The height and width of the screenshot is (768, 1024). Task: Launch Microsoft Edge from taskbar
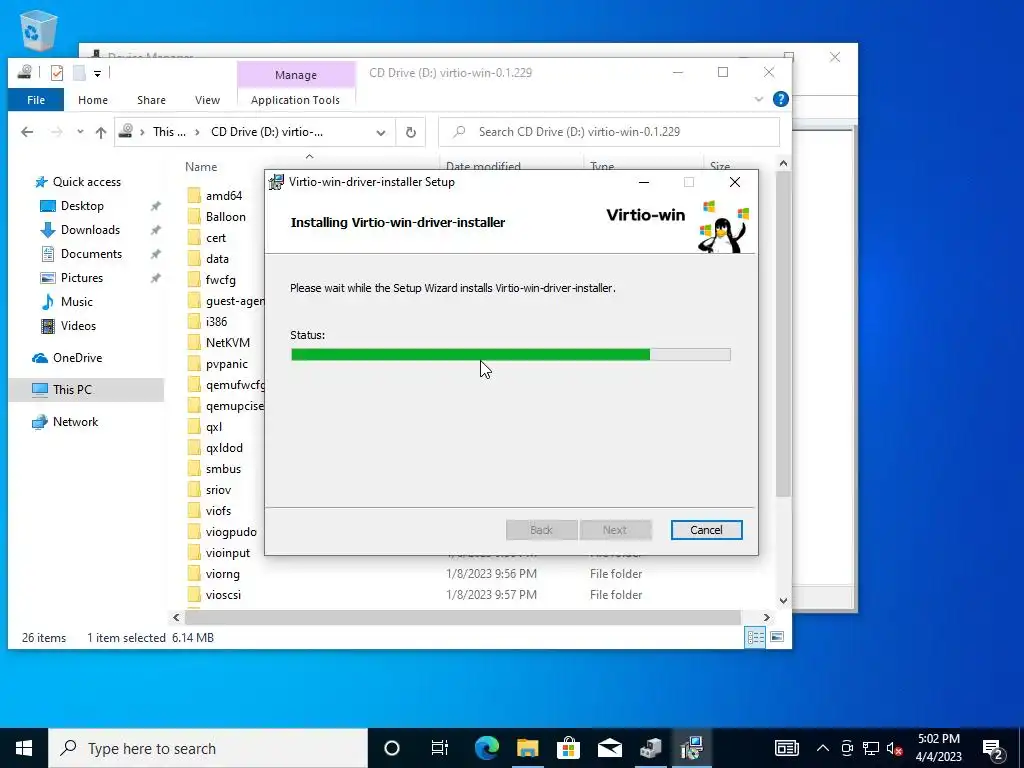[x=487, y=748]
